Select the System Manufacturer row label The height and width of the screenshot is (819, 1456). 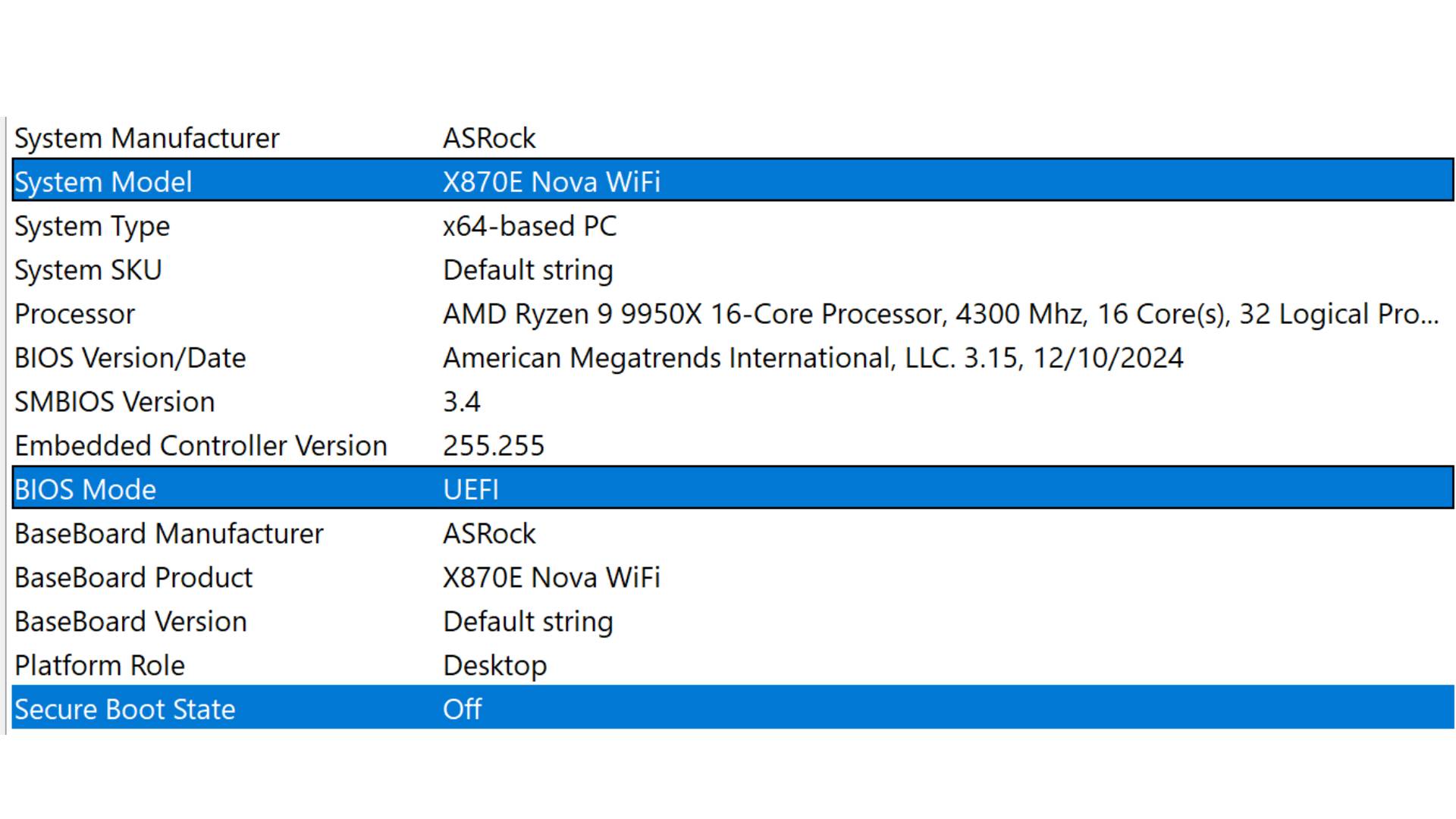[147, 138]
